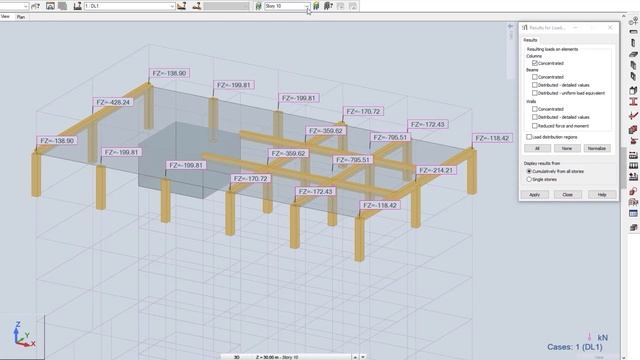
Task: Select Single stories radio option
Action: (x=529, y=179)
